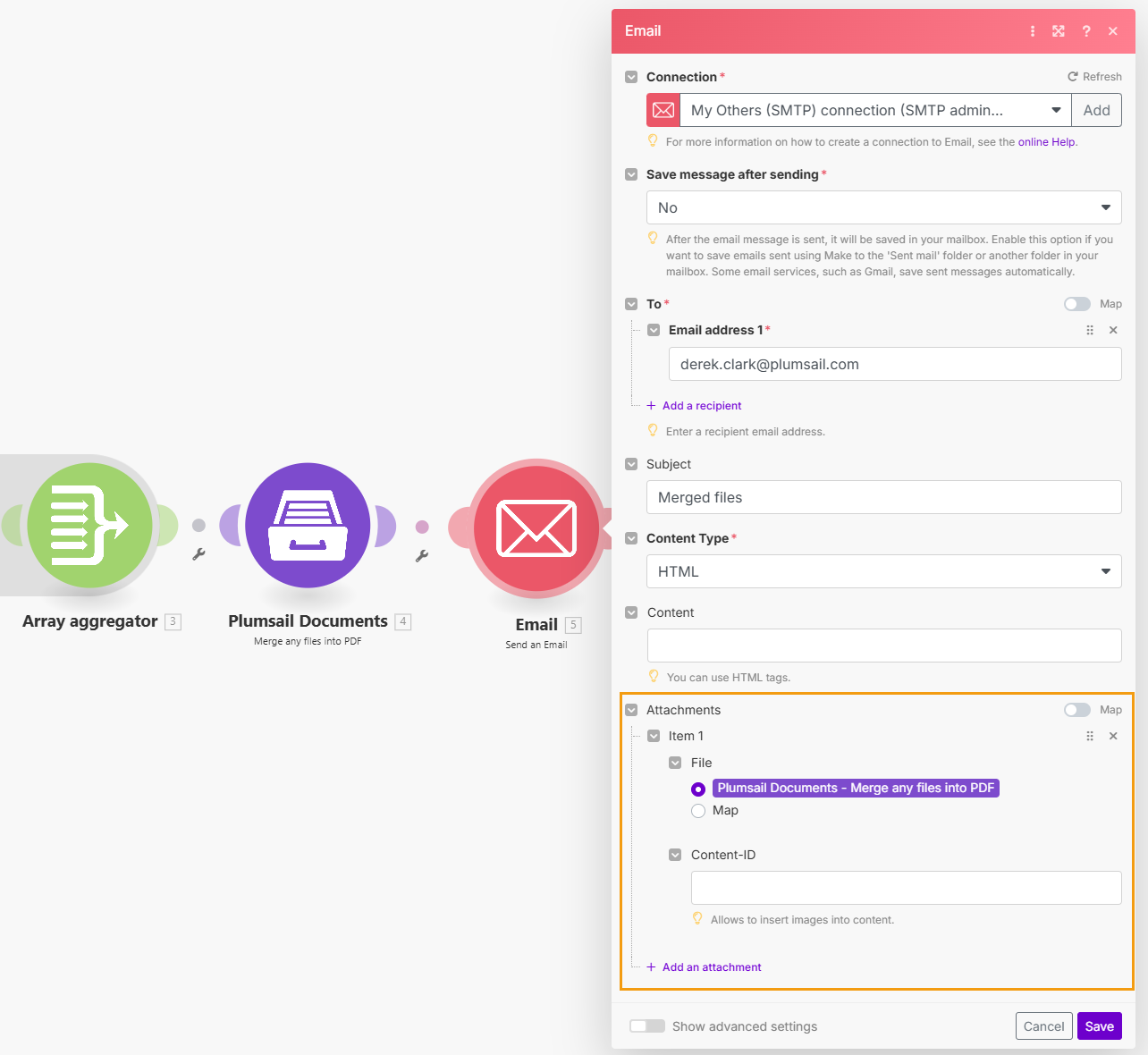Open the Connection dropdown
Screen dimensions: 1148x1055
pos(875,110)
